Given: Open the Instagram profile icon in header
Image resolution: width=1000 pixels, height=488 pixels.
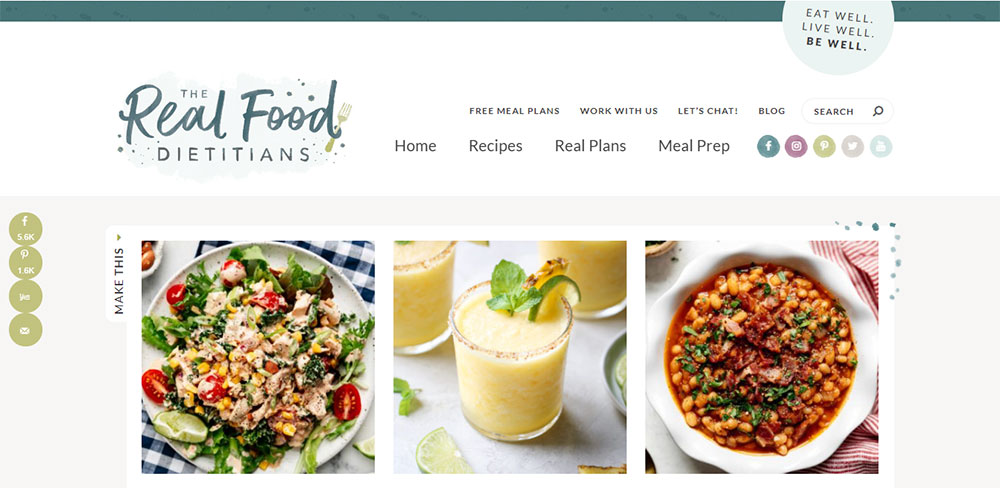Looking at the screenshot, I should tap(796, 146).
